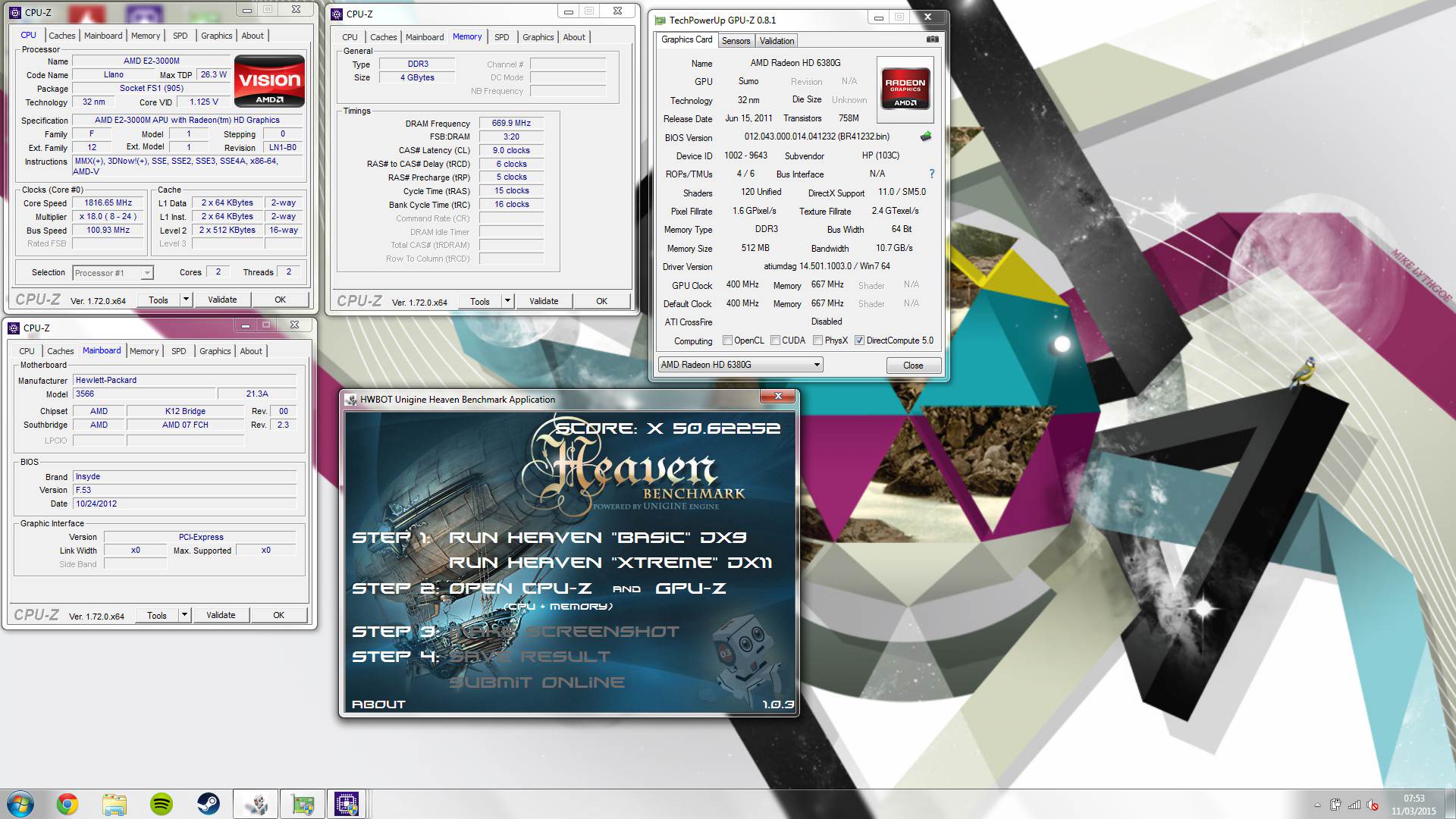Enable the OpenCL checkbox in GPU-Z
Image resolution: width=1456 pixels, height=819 pixels.
pos(727,340)
